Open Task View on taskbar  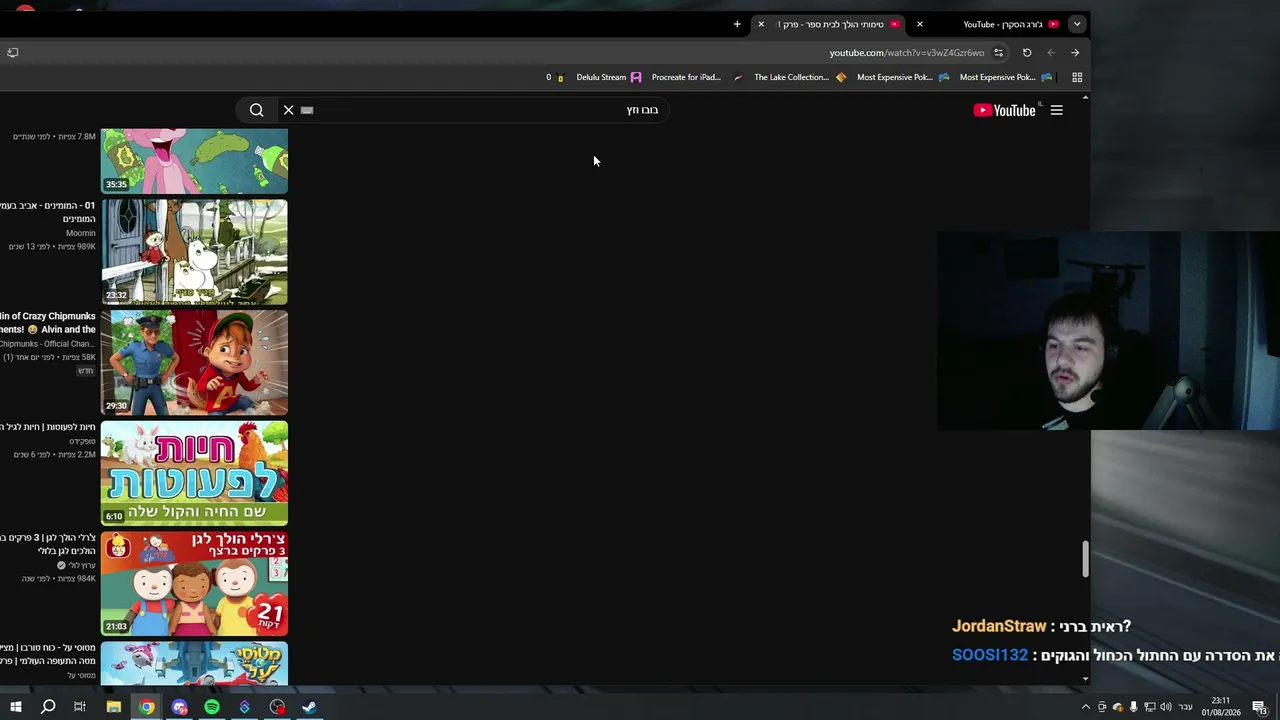(80, 707)
